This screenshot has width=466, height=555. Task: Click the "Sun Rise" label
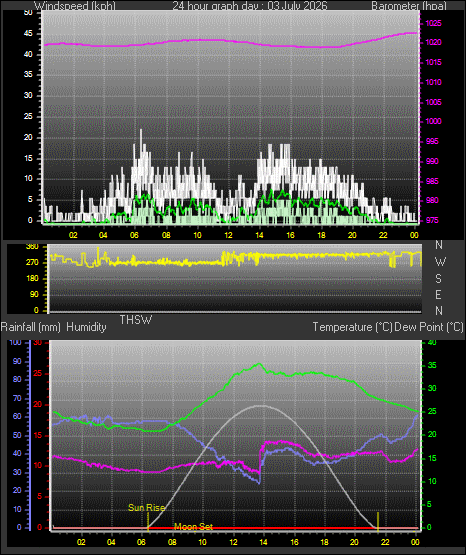[146, 508]
